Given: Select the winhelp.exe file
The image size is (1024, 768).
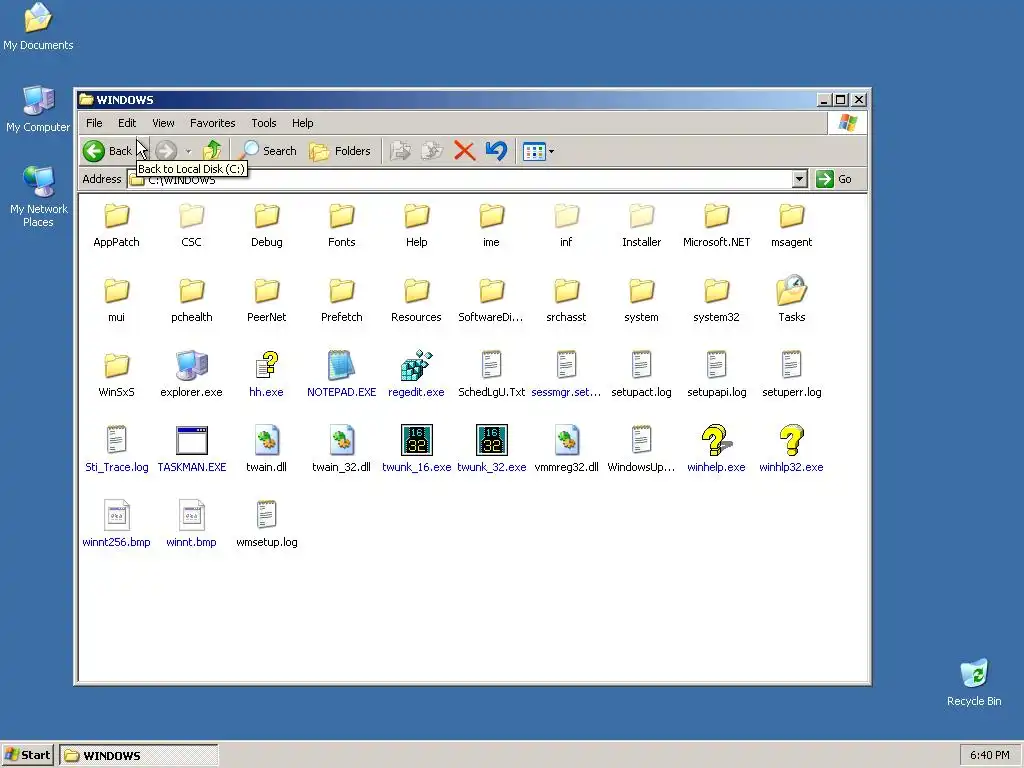Looking at the screenshot, I should coord(716,451).
